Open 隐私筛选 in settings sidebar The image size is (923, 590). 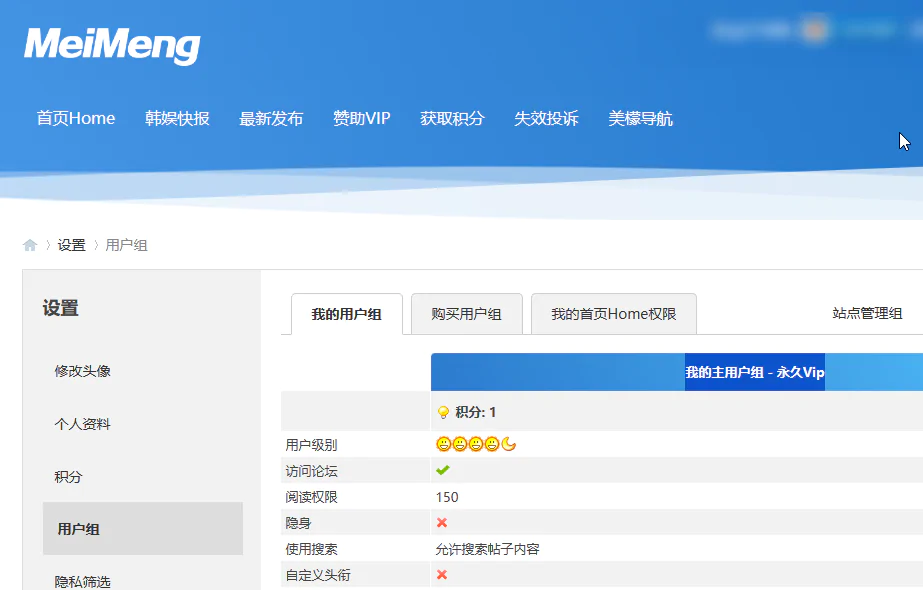pyautogui.click(x=82, y=582)
